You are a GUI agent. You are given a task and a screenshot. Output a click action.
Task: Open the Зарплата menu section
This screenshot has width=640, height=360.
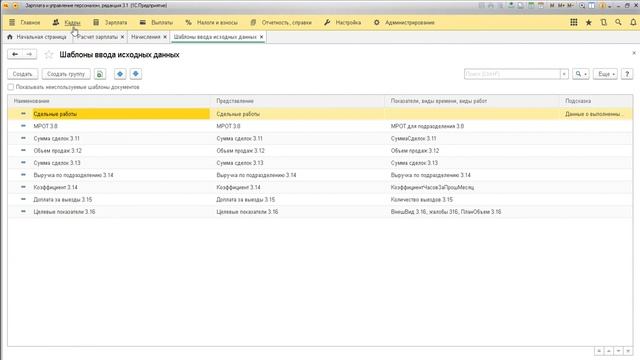116,22
